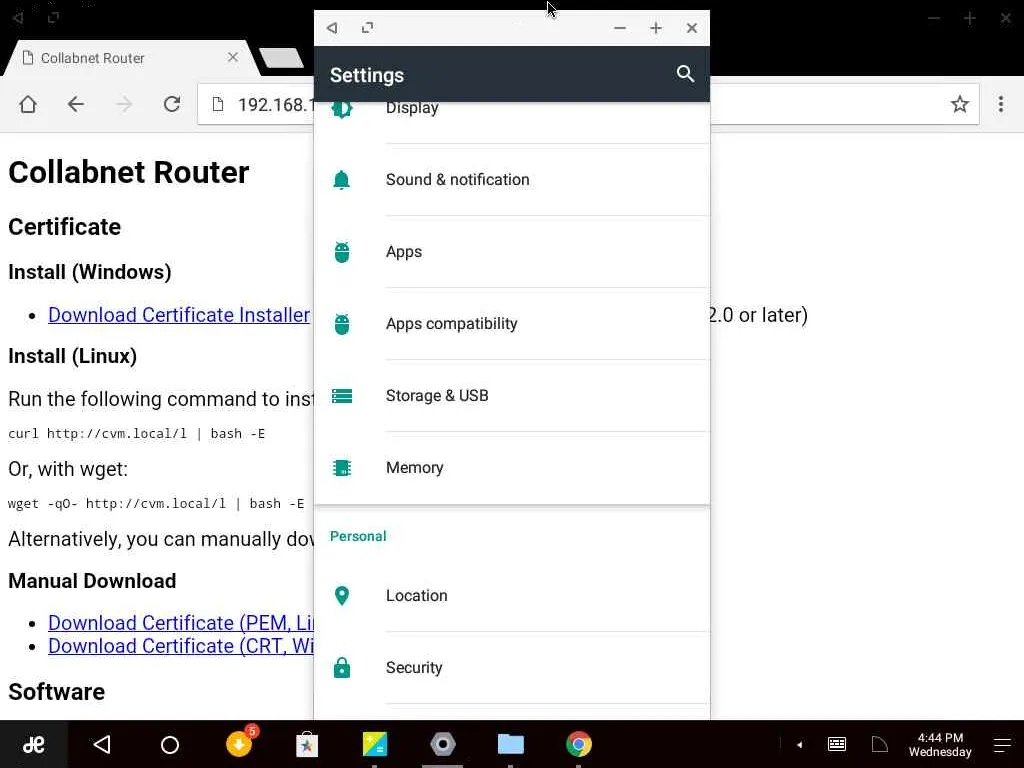
Task: Open a new browser tab
Action: (x=281, y=58)
